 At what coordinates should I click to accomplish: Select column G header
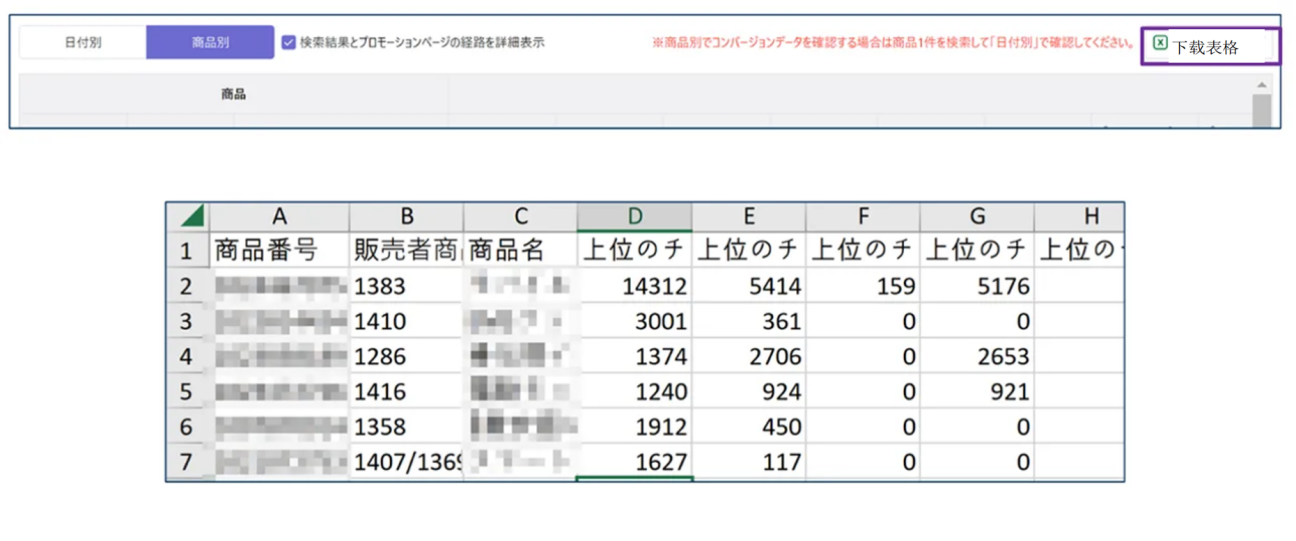pyautogui.click(x=977, y=217)
